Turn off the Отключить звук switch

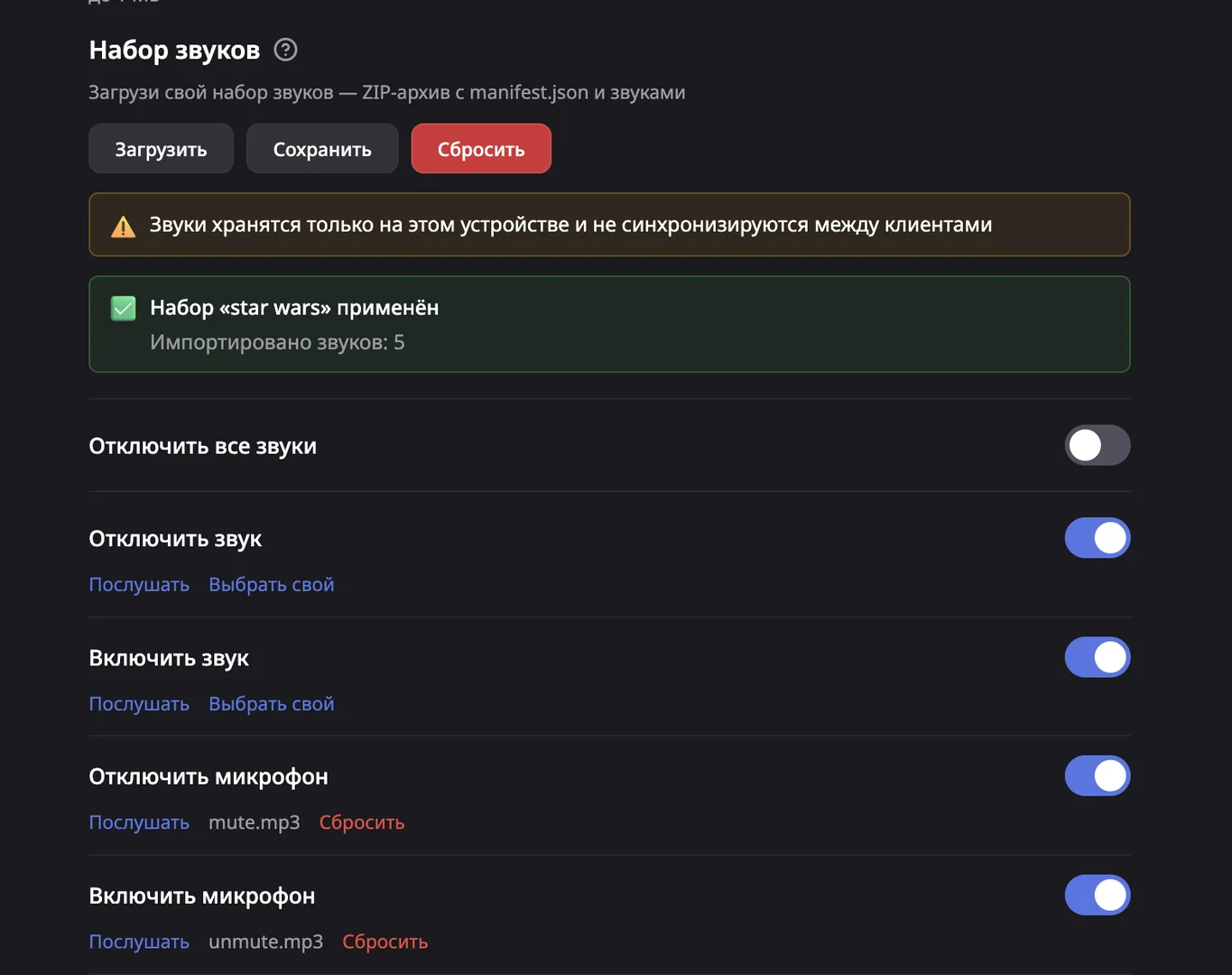pyautogui.click(x=1097, y=538)
